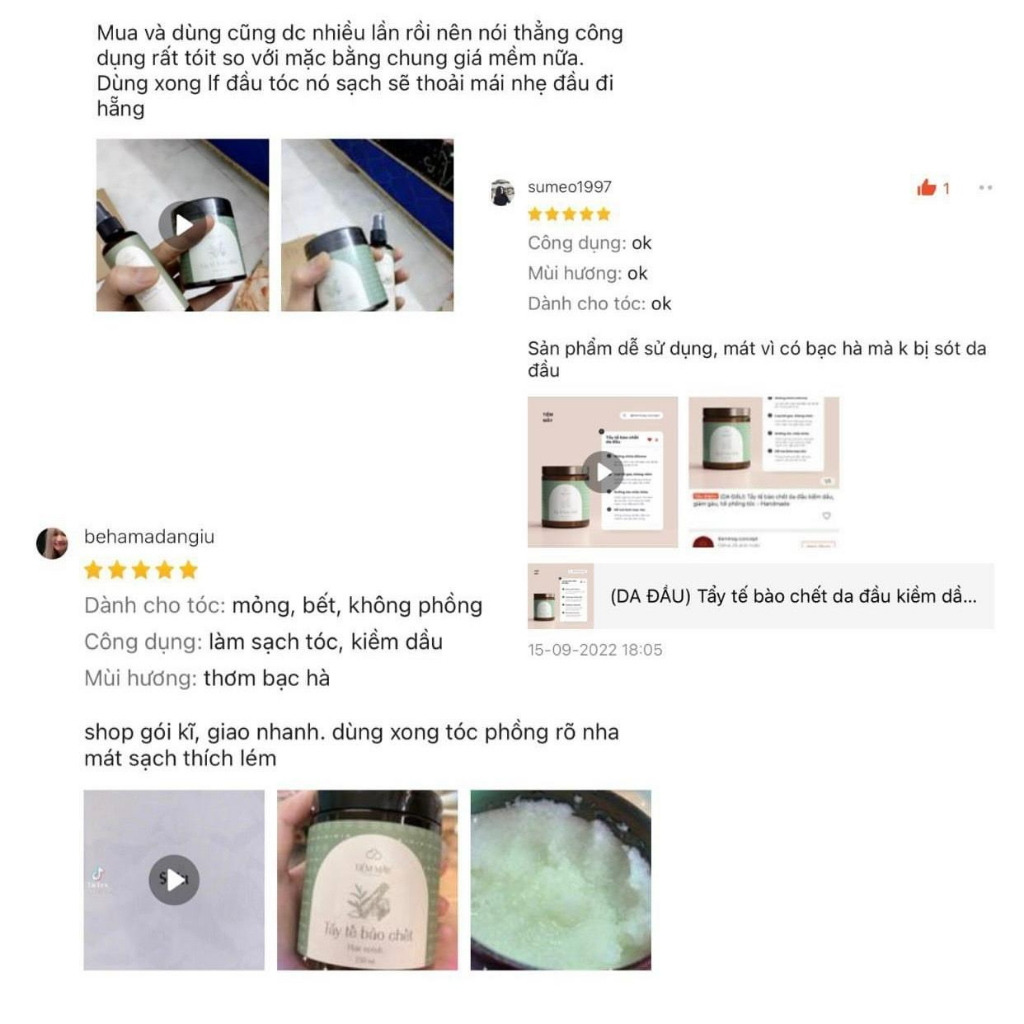Image resolution: width=1024 pixels, height=1024 pixels.
Task: Open sumeo1997's second product screenshot image
Action: pyautogui.click(x=763, y=472)
